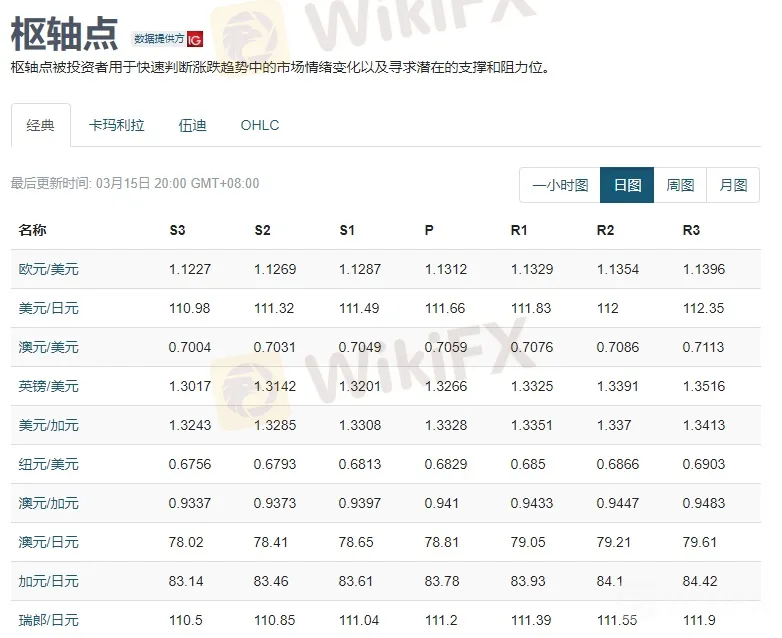This screenshot has width=782, height=638.
Task: Click the 澳元/加元 pair link
Action: 48,503
